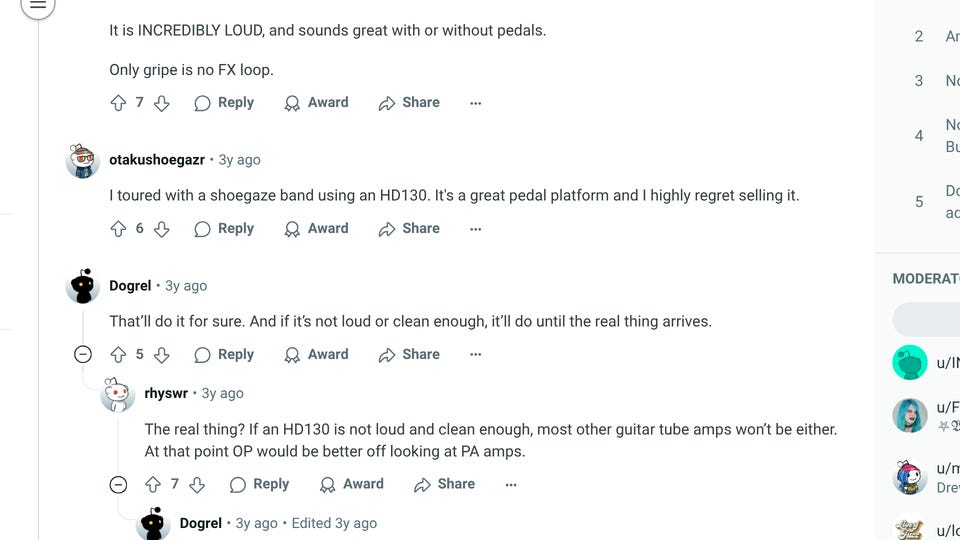960x540 pixels.
Task: Upvote the rhyswr reply
Action: [153, 484]
